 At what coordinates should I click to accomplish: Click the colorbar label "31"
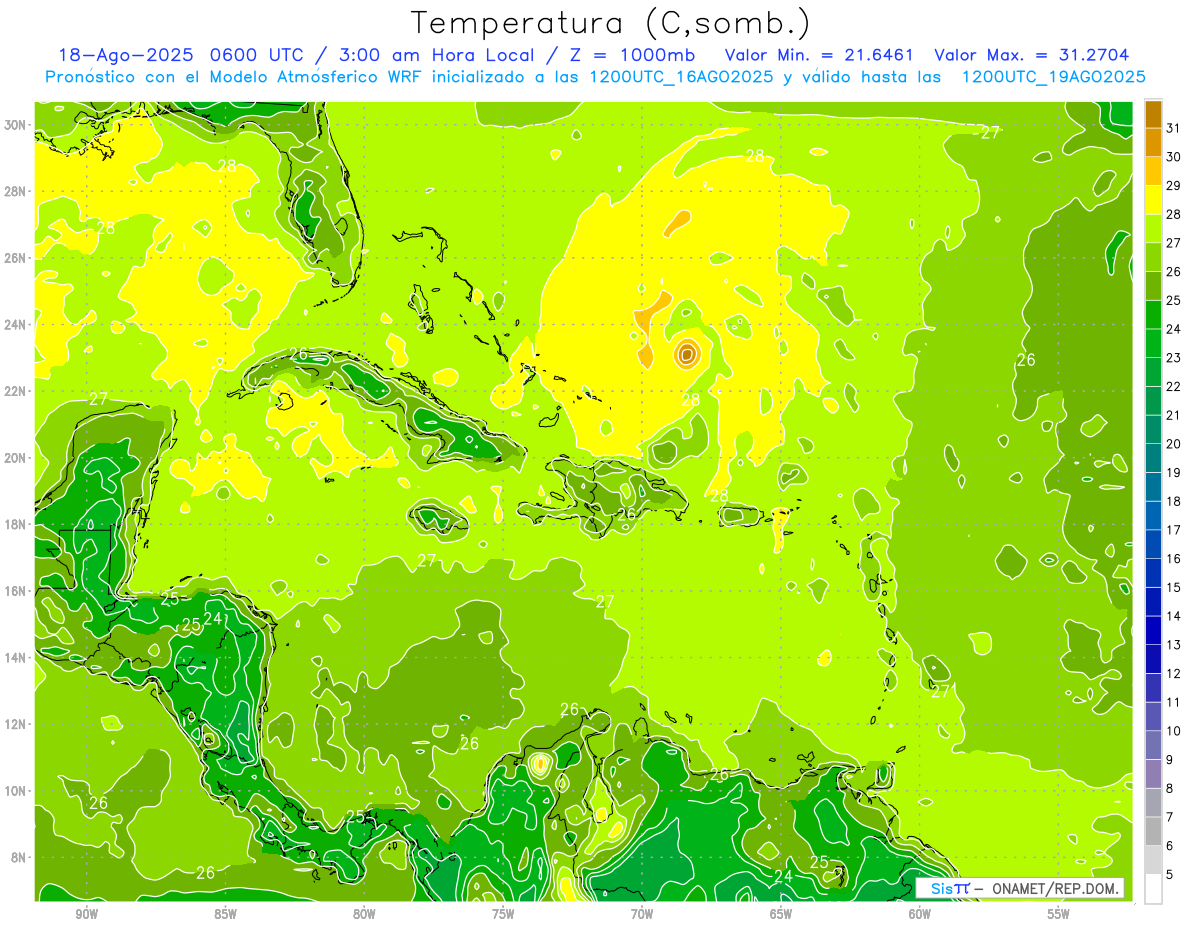pos(1174,128)
